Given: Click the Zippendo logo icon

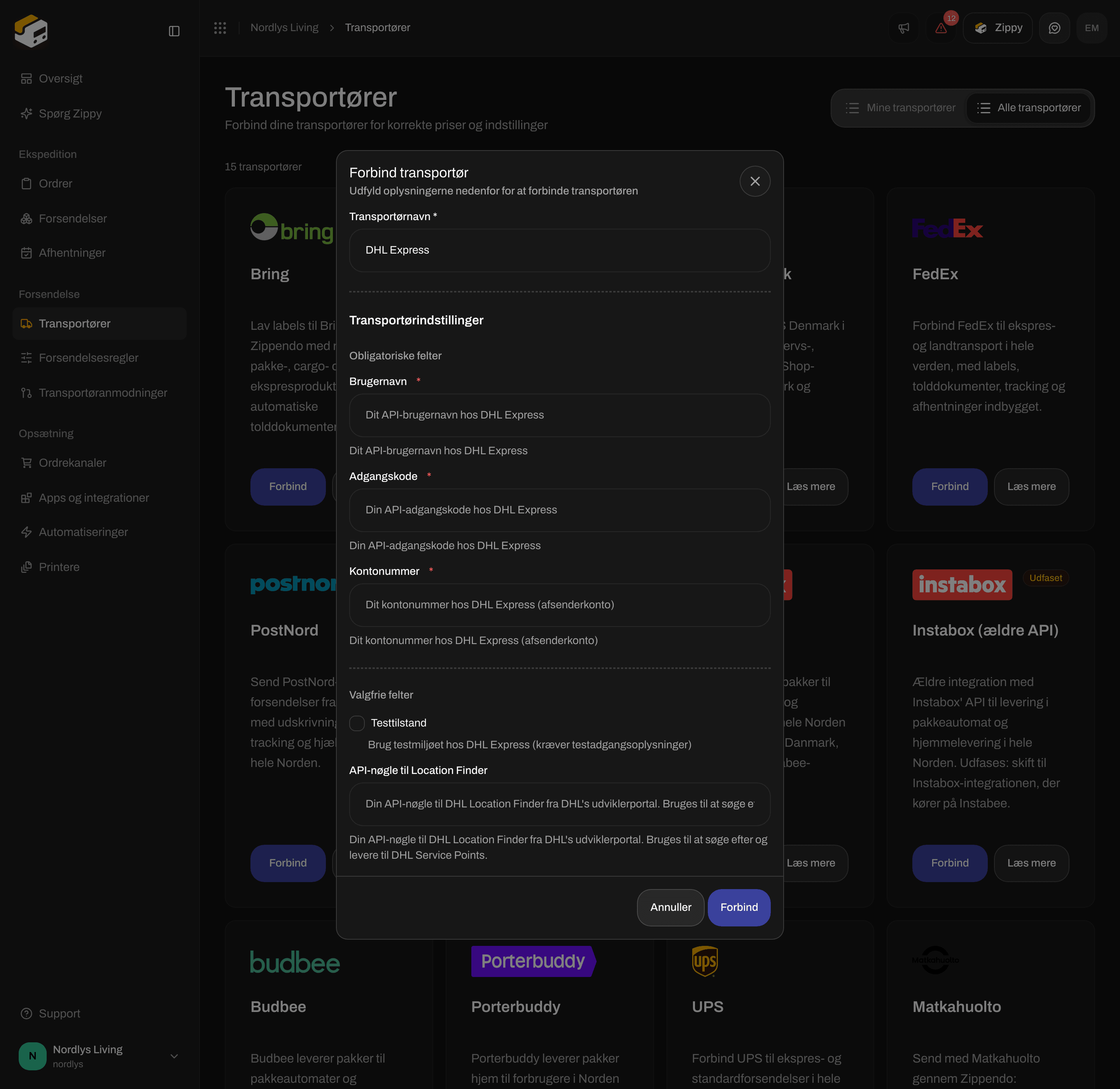Looking at the screenshot, I should click(31, 31).
